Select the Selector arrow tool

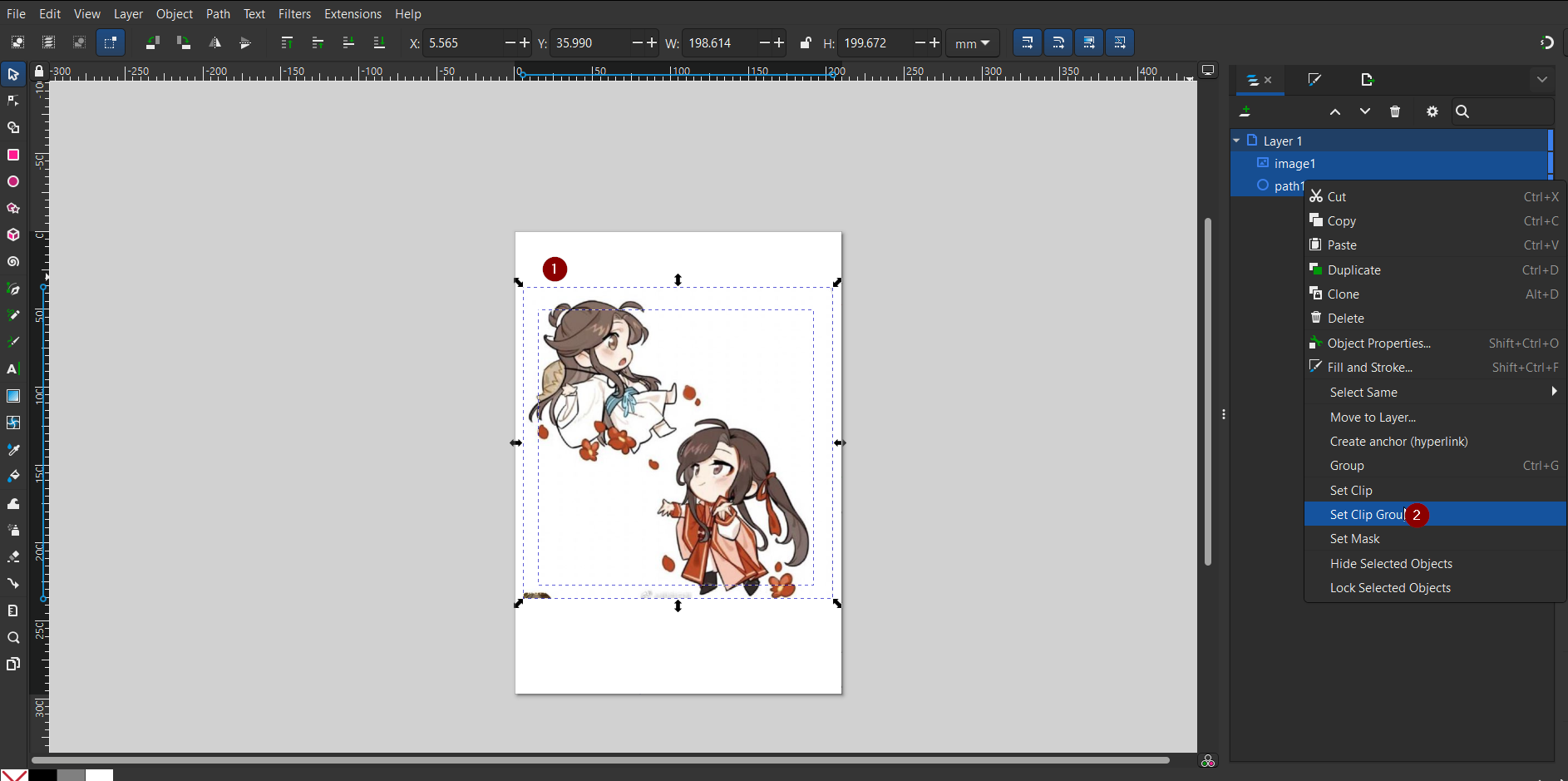click(x=13, y=75)
